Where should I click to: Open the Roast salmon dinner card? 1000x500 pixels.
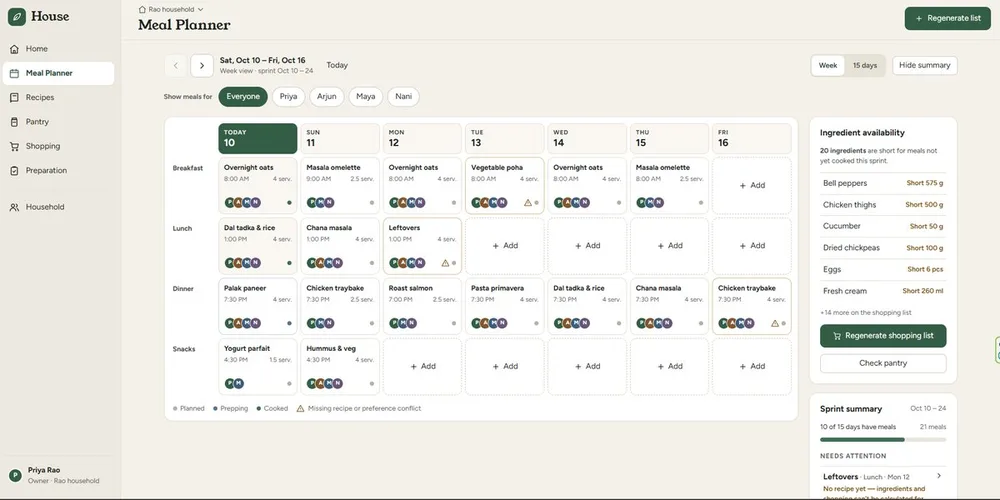(422, 306)
